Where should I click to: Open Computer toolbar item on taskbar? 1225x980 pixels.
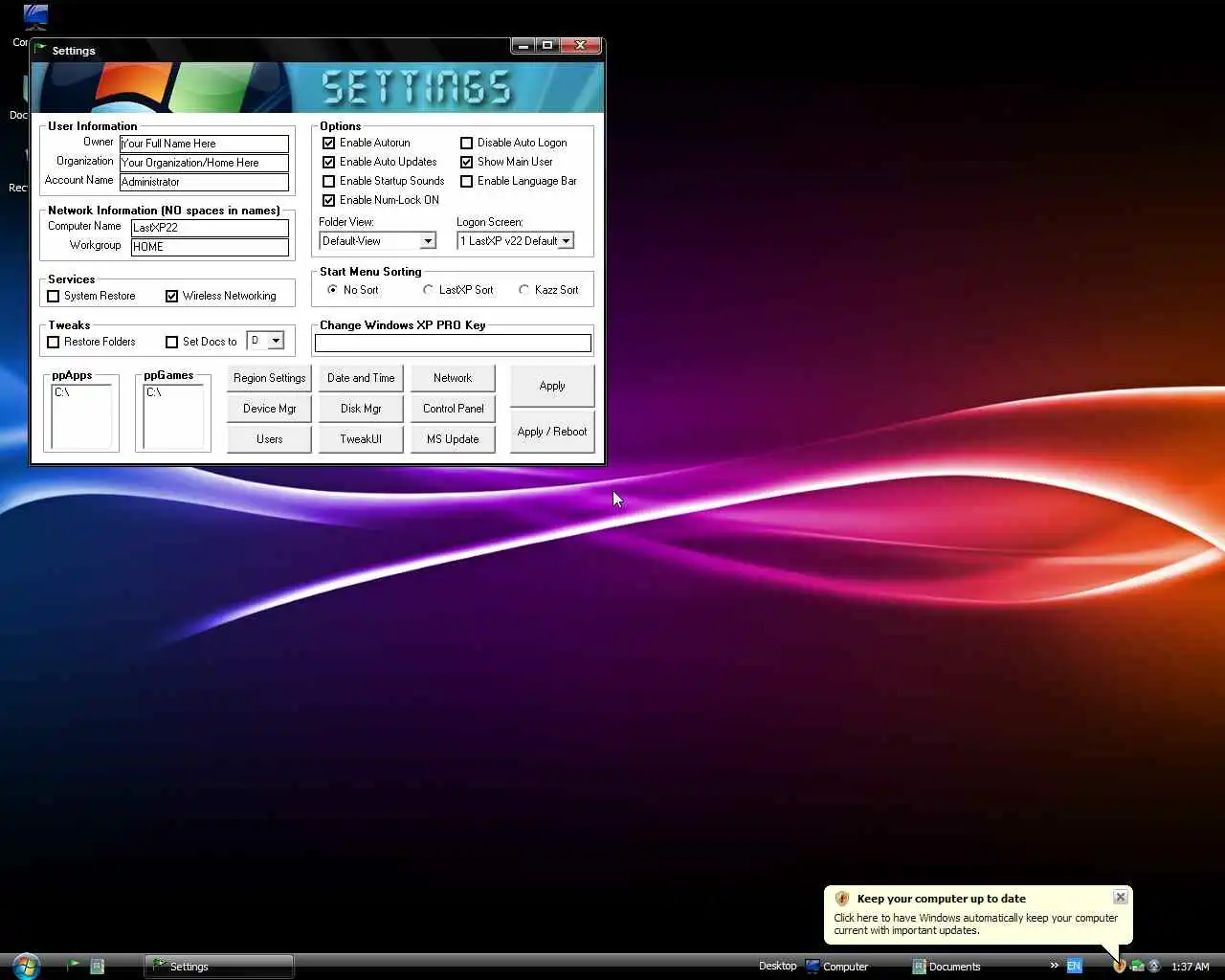(837, 966)
